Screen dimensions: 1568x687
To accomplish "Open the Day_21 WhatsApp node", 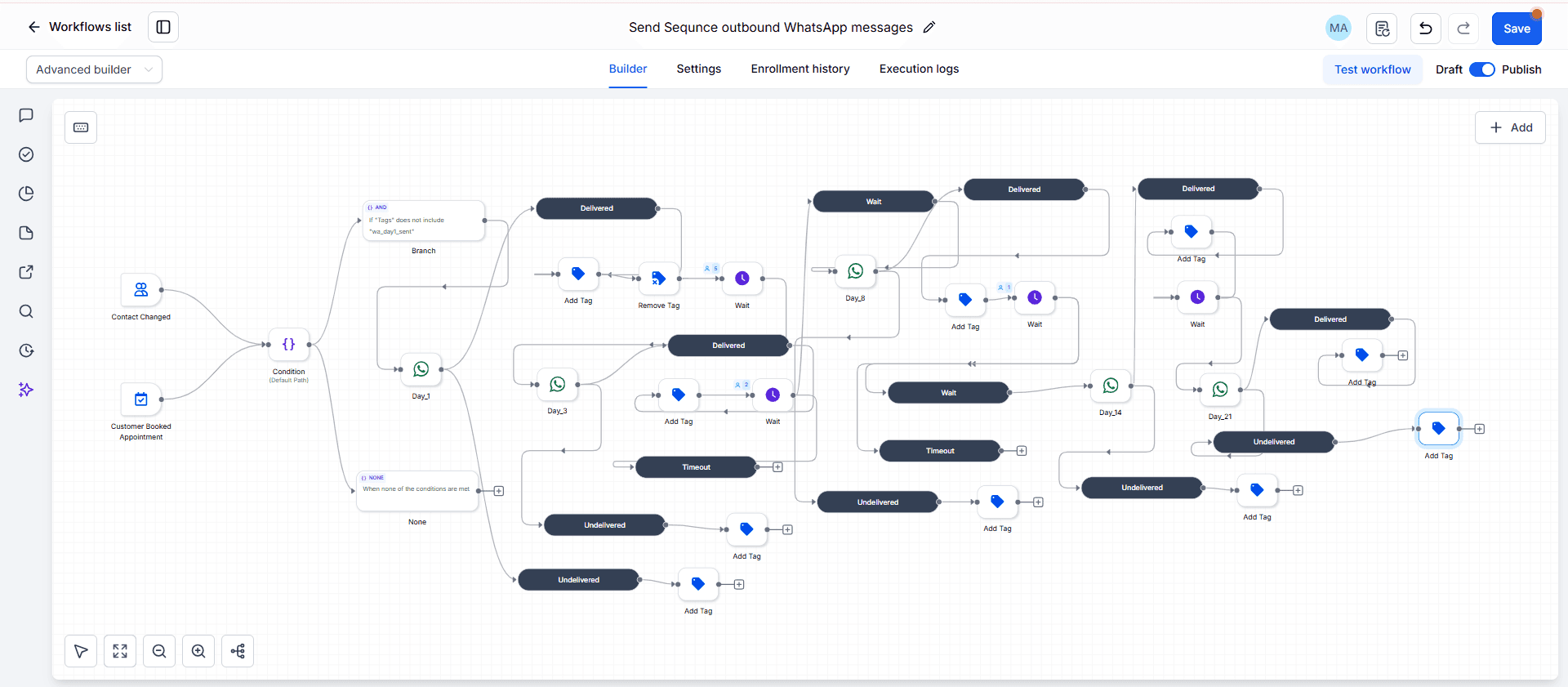I will pos(1220,390).
